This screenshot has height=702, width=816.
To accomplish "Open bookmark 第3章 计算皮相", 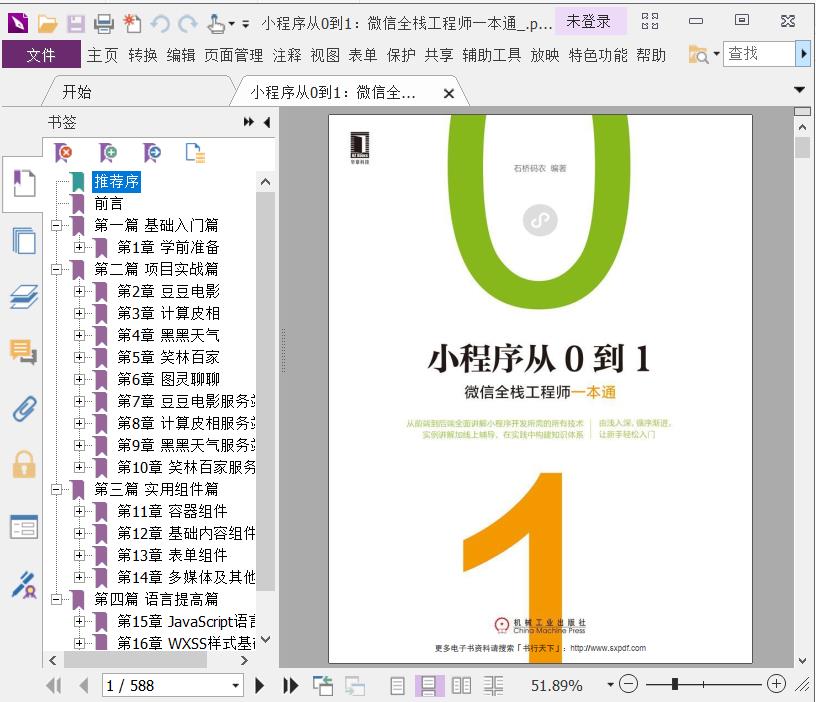I will [x=169, y=313].
